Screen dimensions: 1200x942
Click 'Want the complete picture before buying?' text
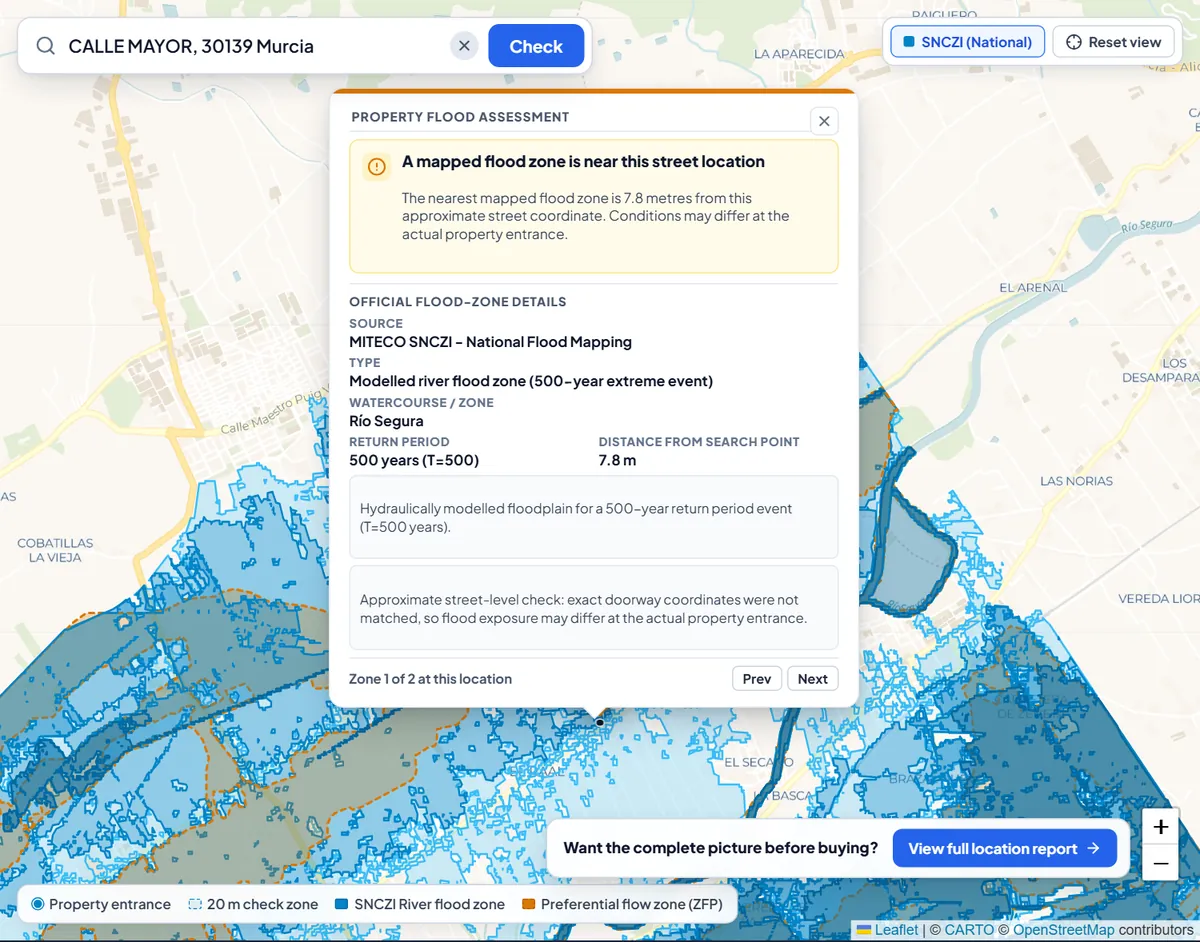coord(720,848)
